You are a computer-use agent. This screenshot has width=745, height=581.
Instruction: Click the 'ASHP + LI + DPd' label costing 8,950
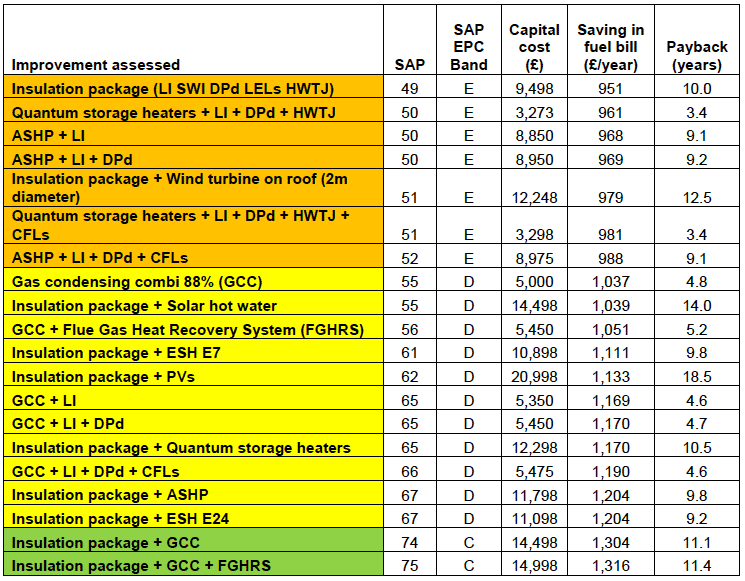pyautogui.click(x=72, y=160)
